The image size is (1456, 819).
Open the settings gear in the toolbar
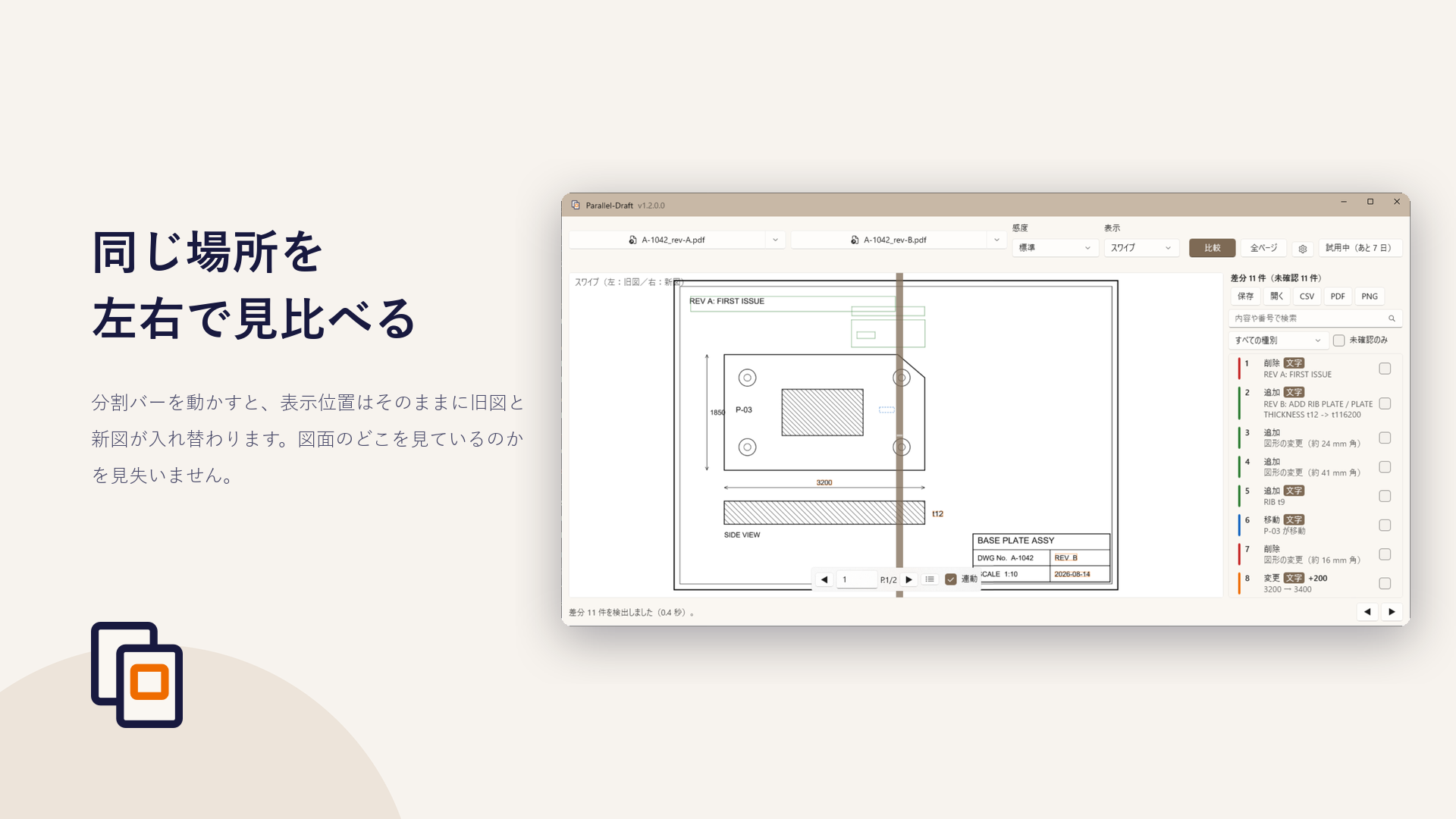pos(1303,248)
